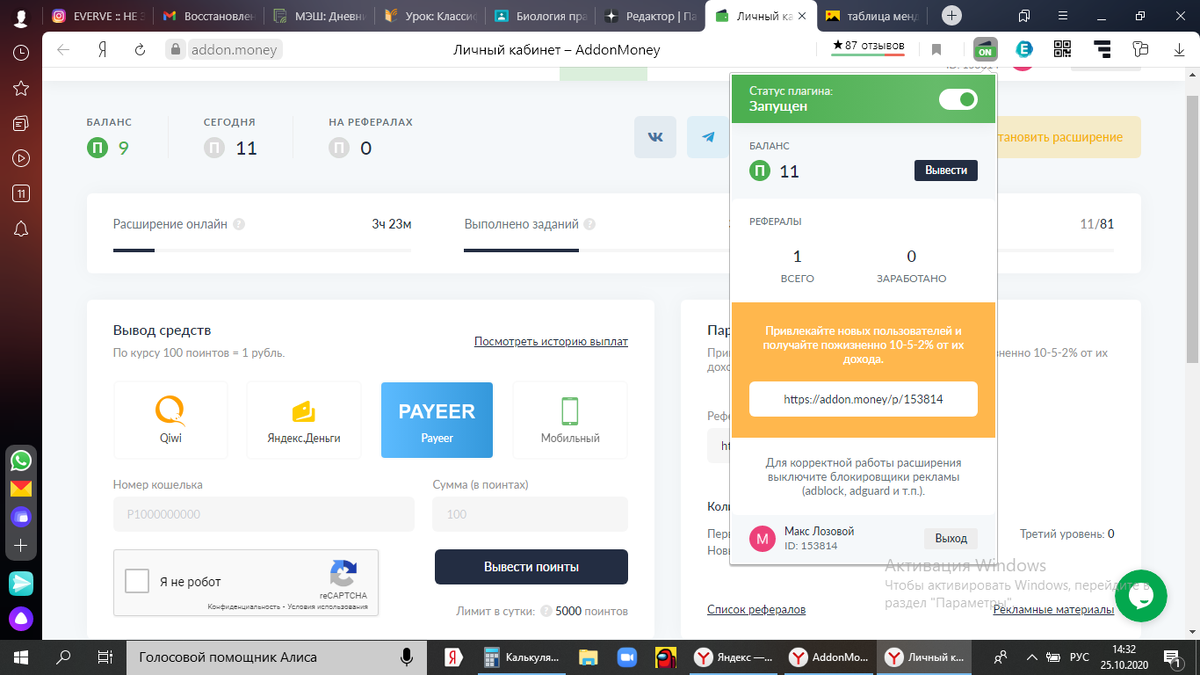Click the addon.money address bar
The width and height of the screenshot is (1200, 675).
(224, 50)
